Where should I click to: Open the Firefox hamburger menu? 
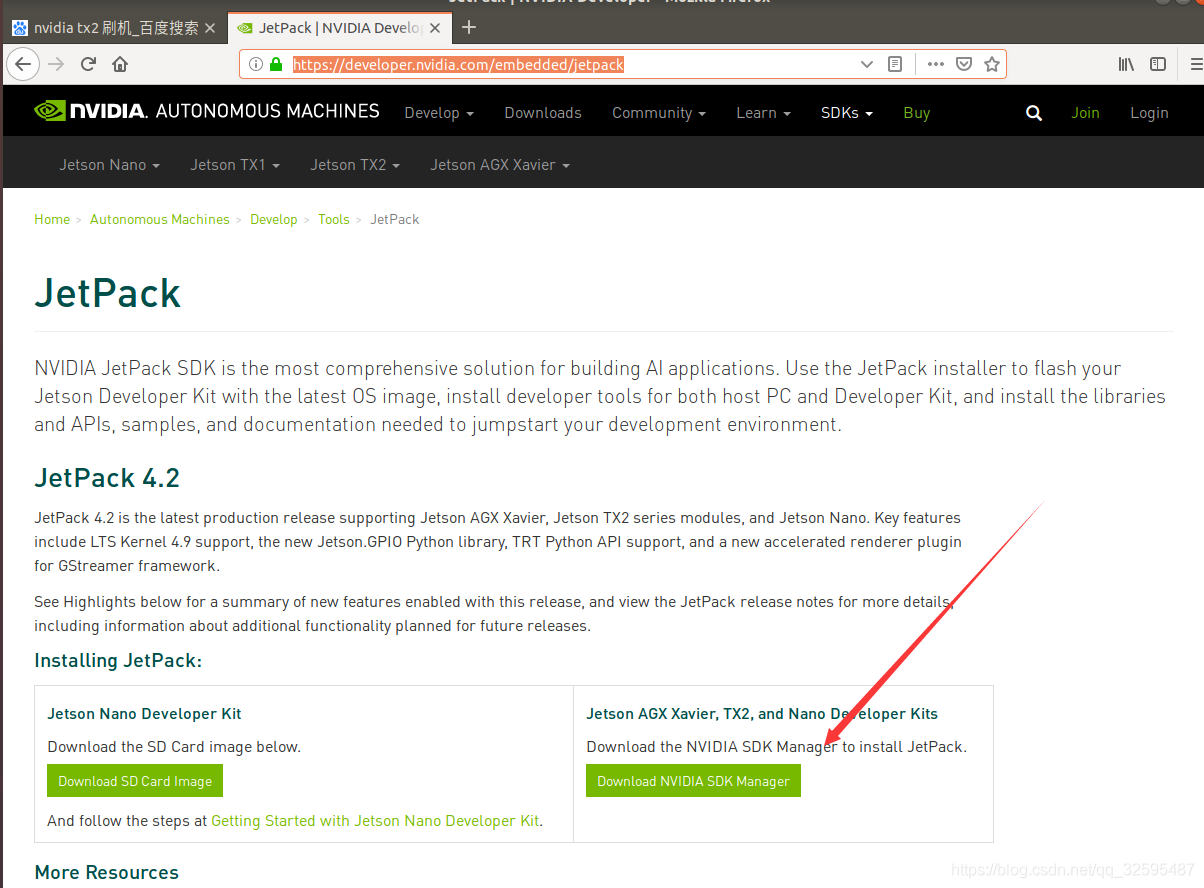click(1196, 64)
